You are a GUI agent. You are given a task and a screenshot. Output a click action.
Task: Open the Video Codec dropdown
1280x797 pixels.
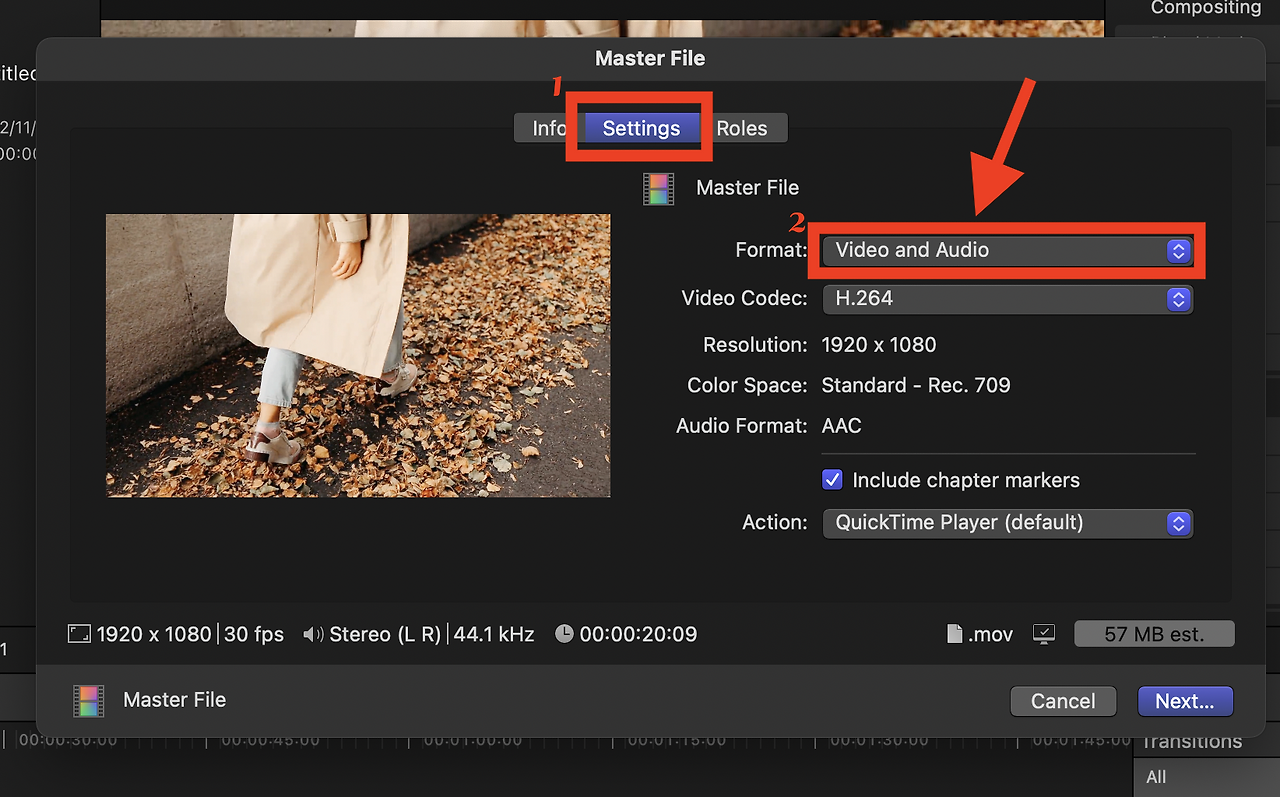(1007, 299)
